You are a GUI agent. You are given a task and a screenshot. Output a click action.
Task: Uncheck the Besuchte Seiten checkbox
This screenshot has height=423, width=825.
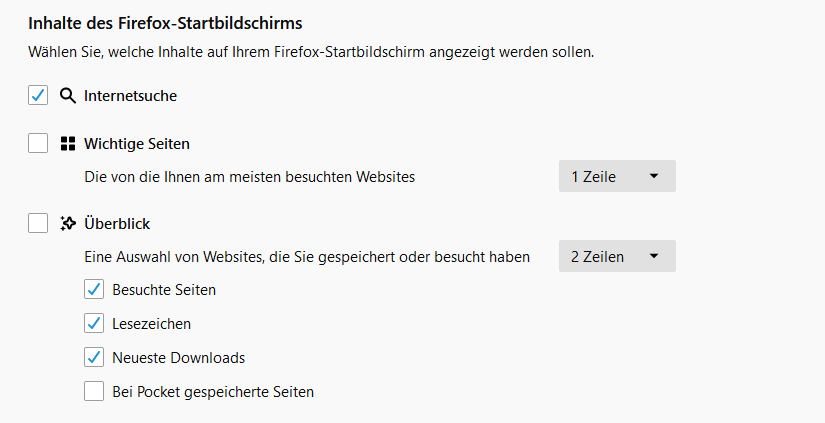pyautogui.click(x=94, y=290)
